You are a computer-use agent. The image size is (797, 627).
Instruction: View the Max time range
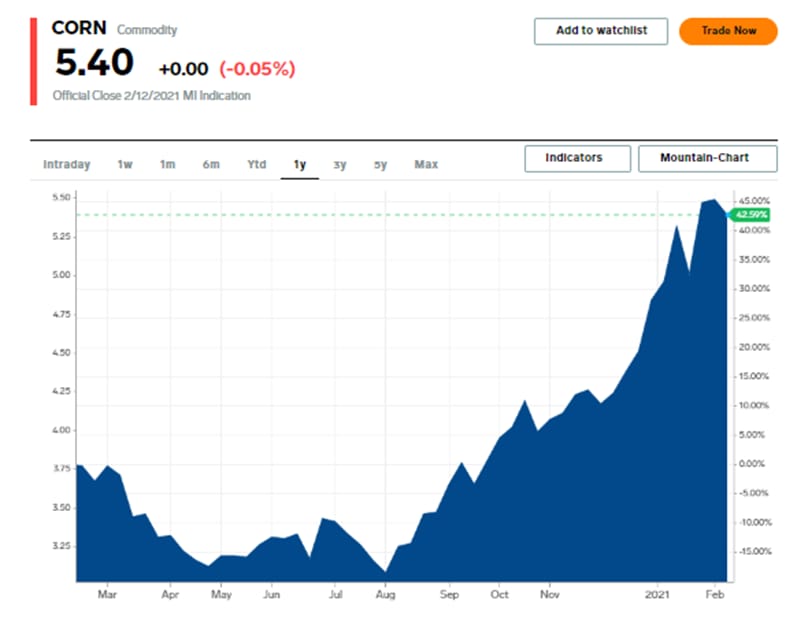pos(426,165)
